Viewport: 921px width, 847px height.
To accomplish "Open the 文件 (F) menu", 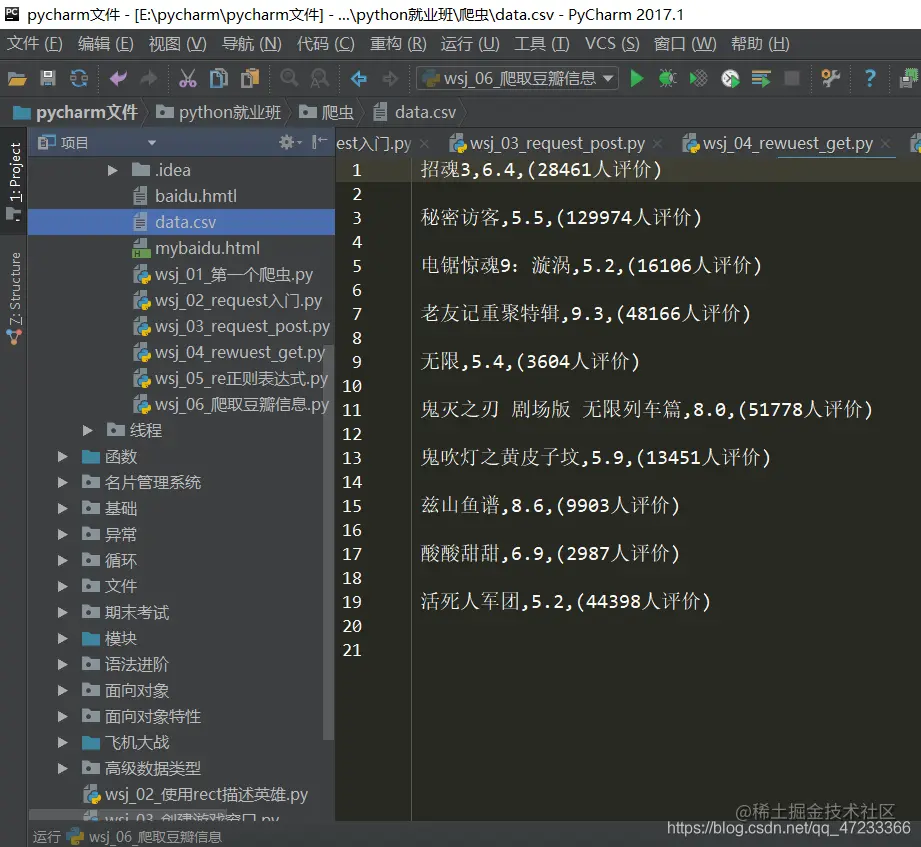I will pyautogui.click(x=35, y=44).
